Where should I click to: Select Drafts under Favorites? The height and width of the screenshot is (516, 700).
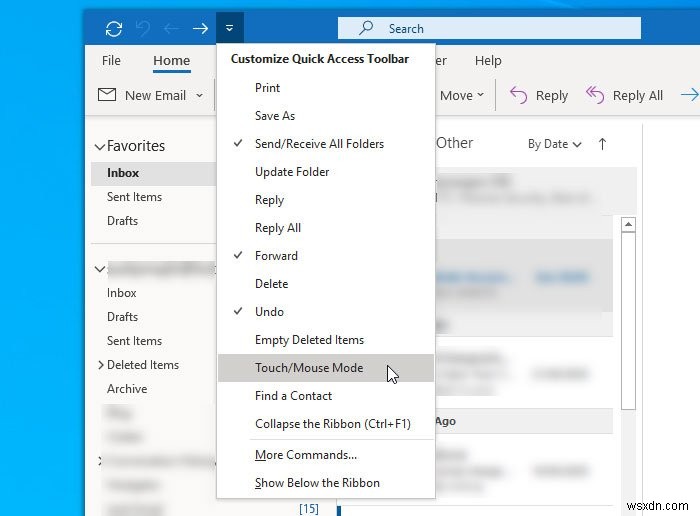pyautogui.click(x=122, y=221)
